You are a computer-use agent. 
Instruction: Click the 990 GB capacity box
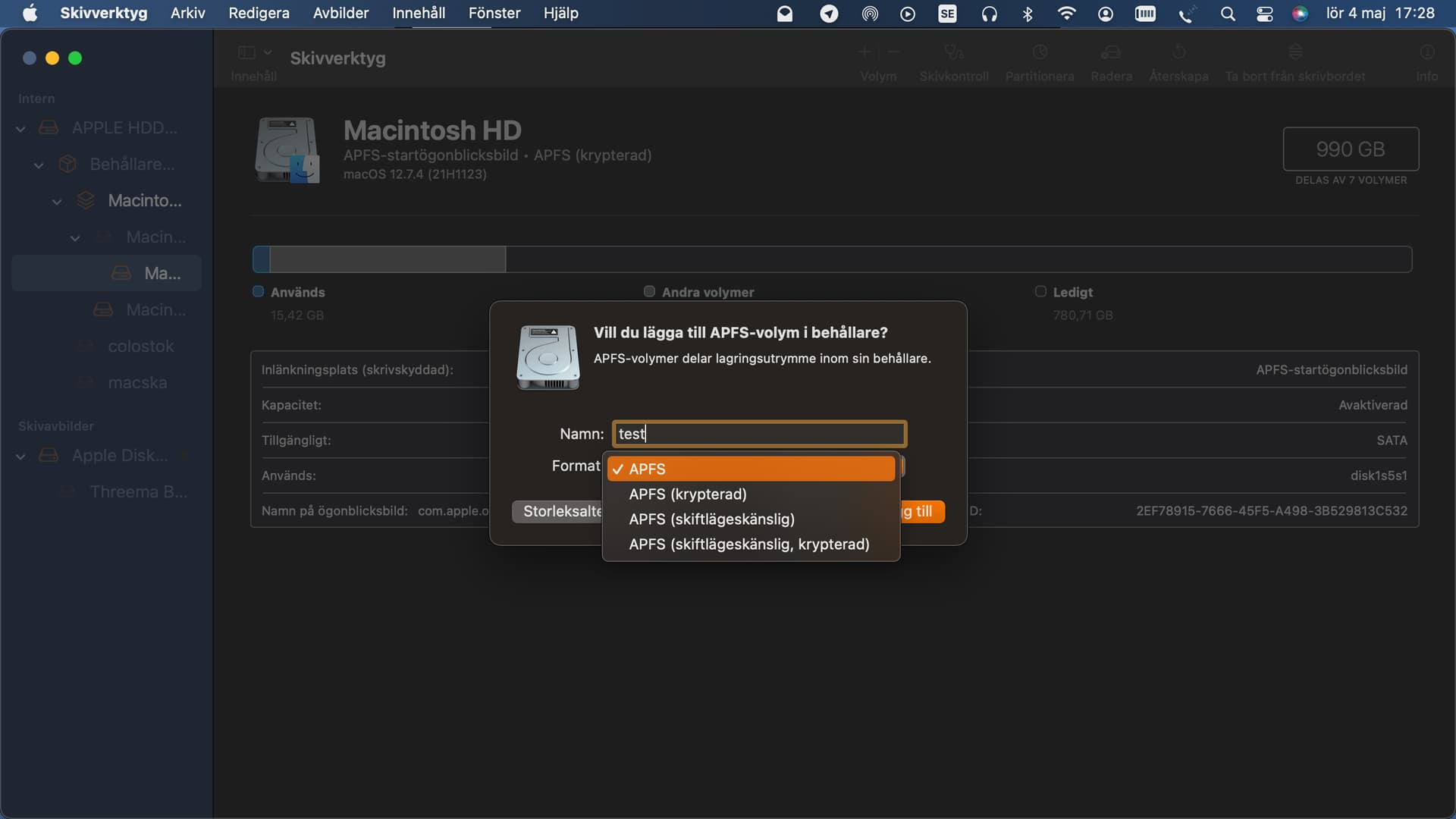1351,149
